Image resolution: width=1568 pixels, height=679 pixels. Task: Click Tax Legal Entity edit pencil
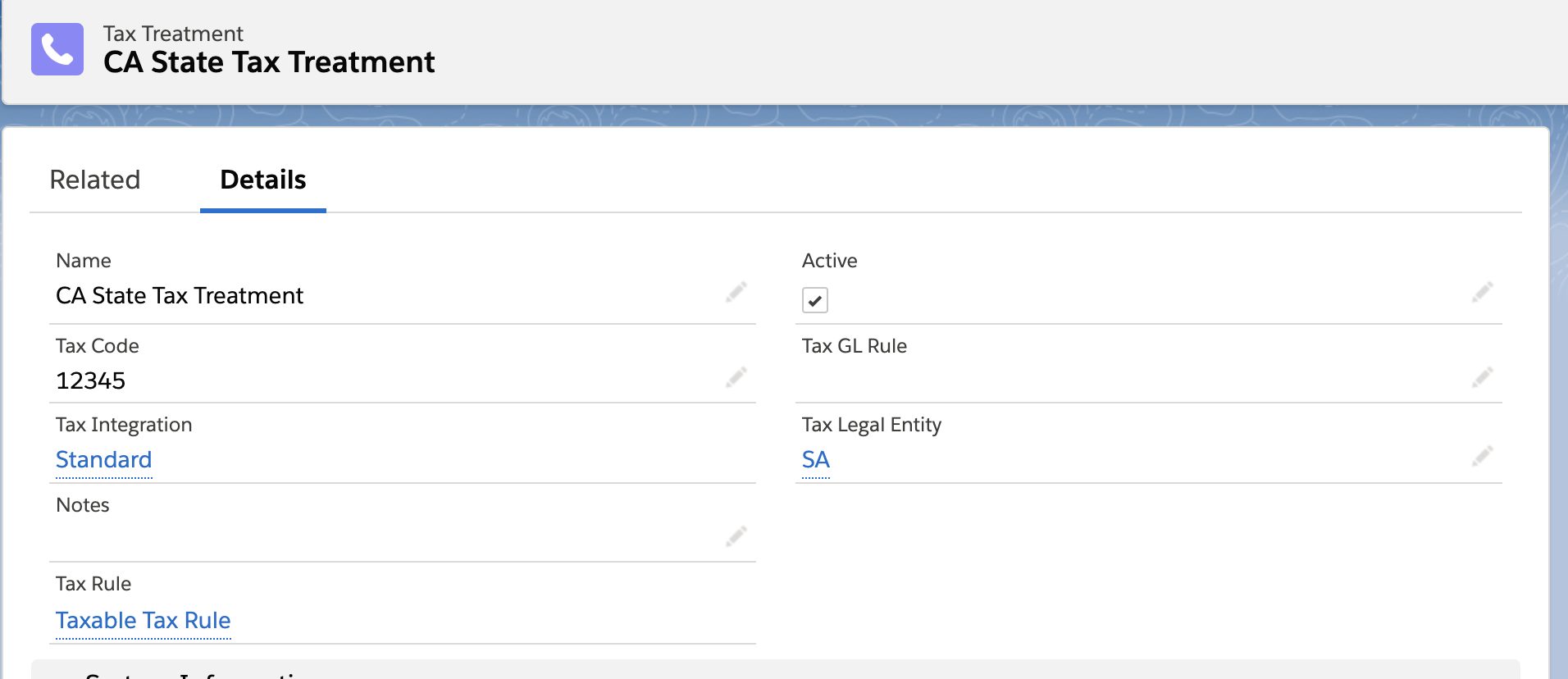(1482, 456)
